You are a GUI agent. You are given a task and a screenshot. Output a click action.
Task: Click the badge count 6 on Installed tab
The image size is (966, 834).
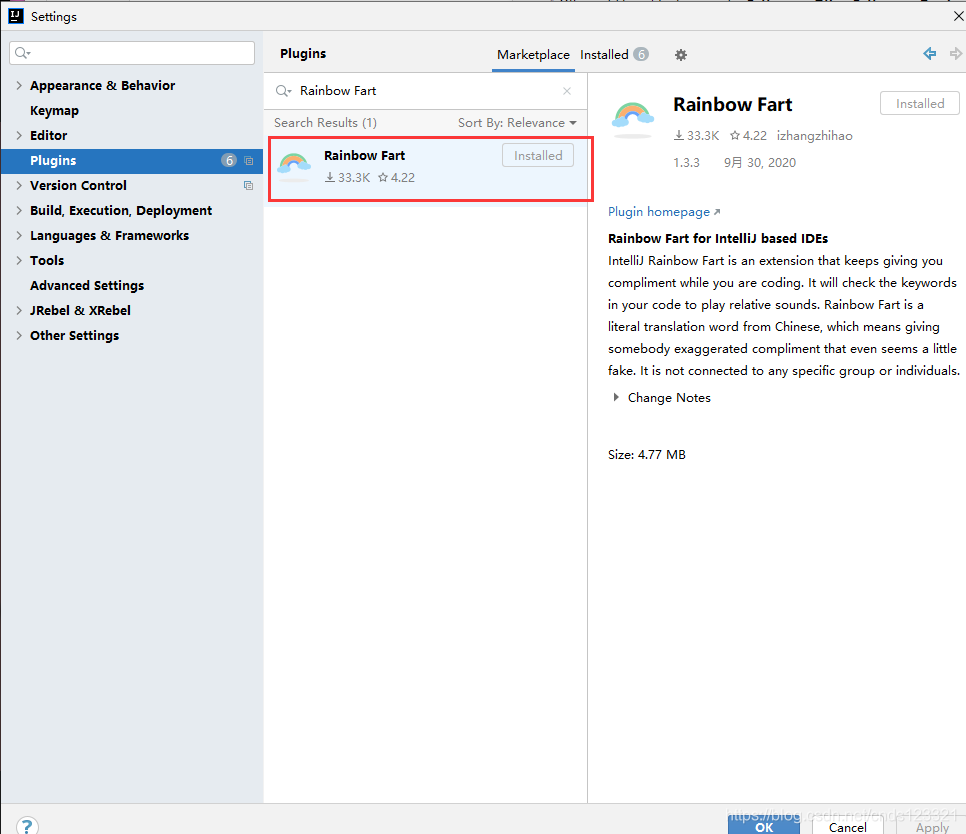point(641,54)
